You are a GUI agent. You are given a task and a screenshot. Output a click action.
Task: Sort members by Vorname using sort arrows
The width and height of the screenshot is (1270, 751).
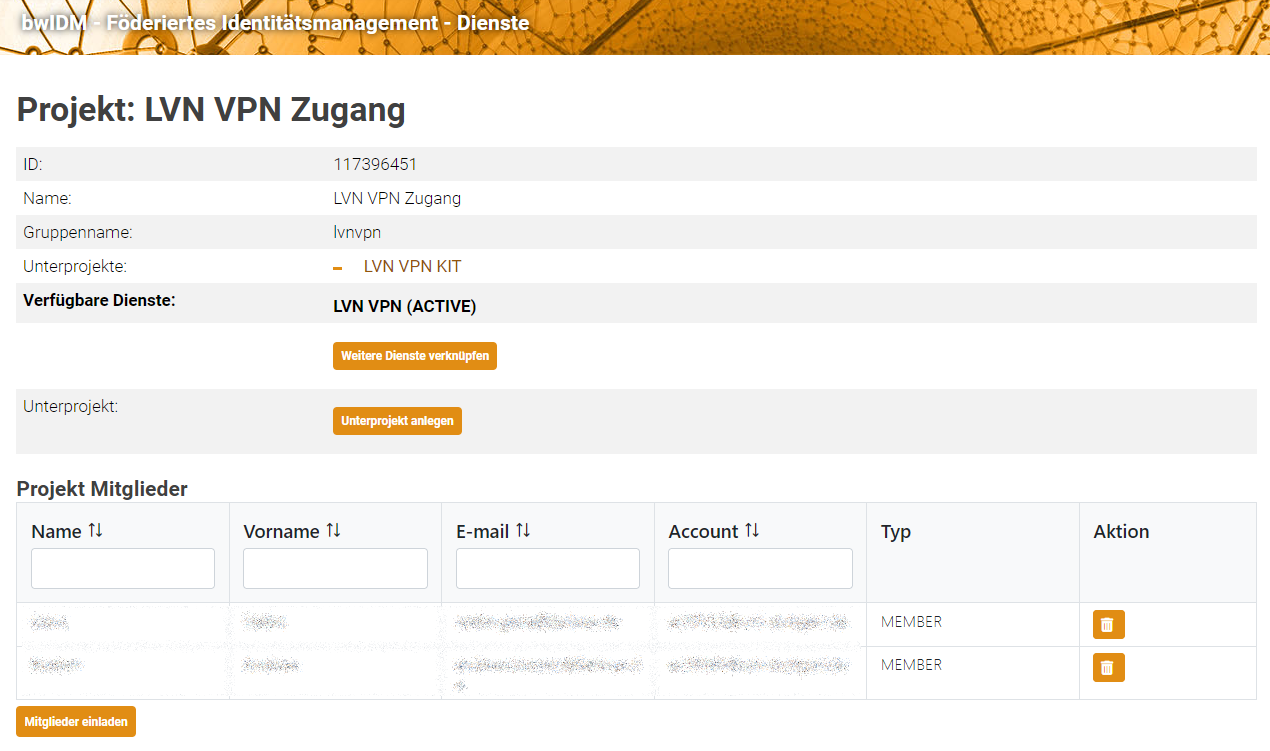pyautogui.click(x=333, y=531)
